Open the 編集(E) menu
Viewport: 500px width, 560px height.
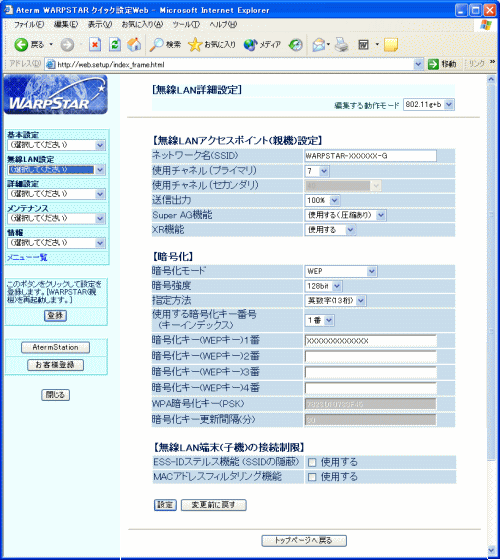(x=66, y=24)
